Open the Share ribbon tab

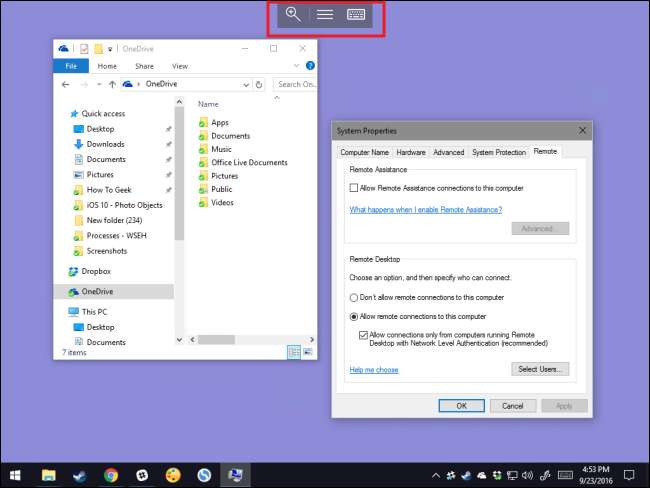point(144,66)
